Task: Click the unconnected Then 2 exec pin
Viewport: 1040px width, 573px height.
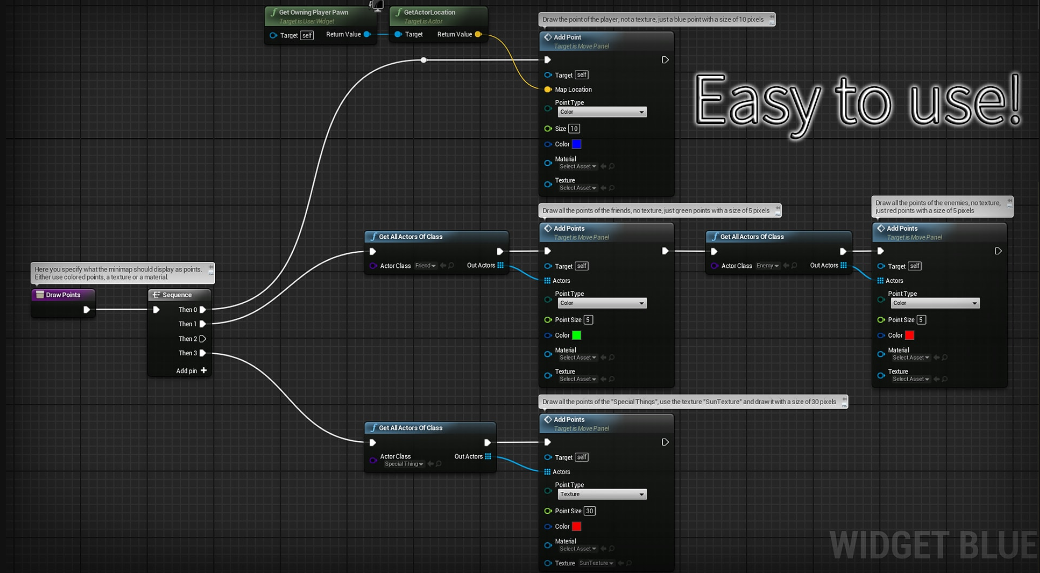Action: 203,339
